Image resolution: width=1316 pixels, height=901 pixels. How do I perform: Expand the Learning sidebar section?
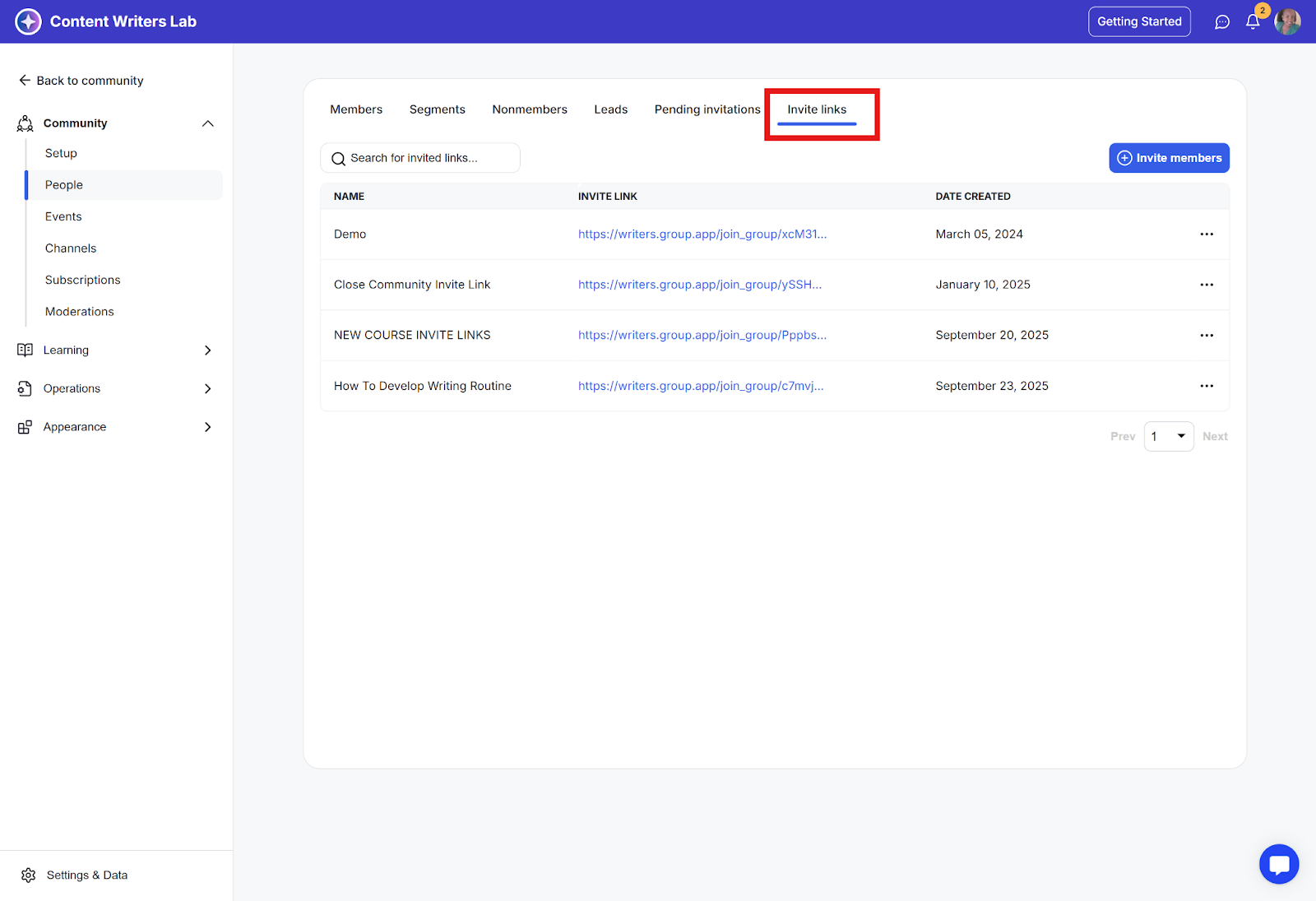[208, 351]
